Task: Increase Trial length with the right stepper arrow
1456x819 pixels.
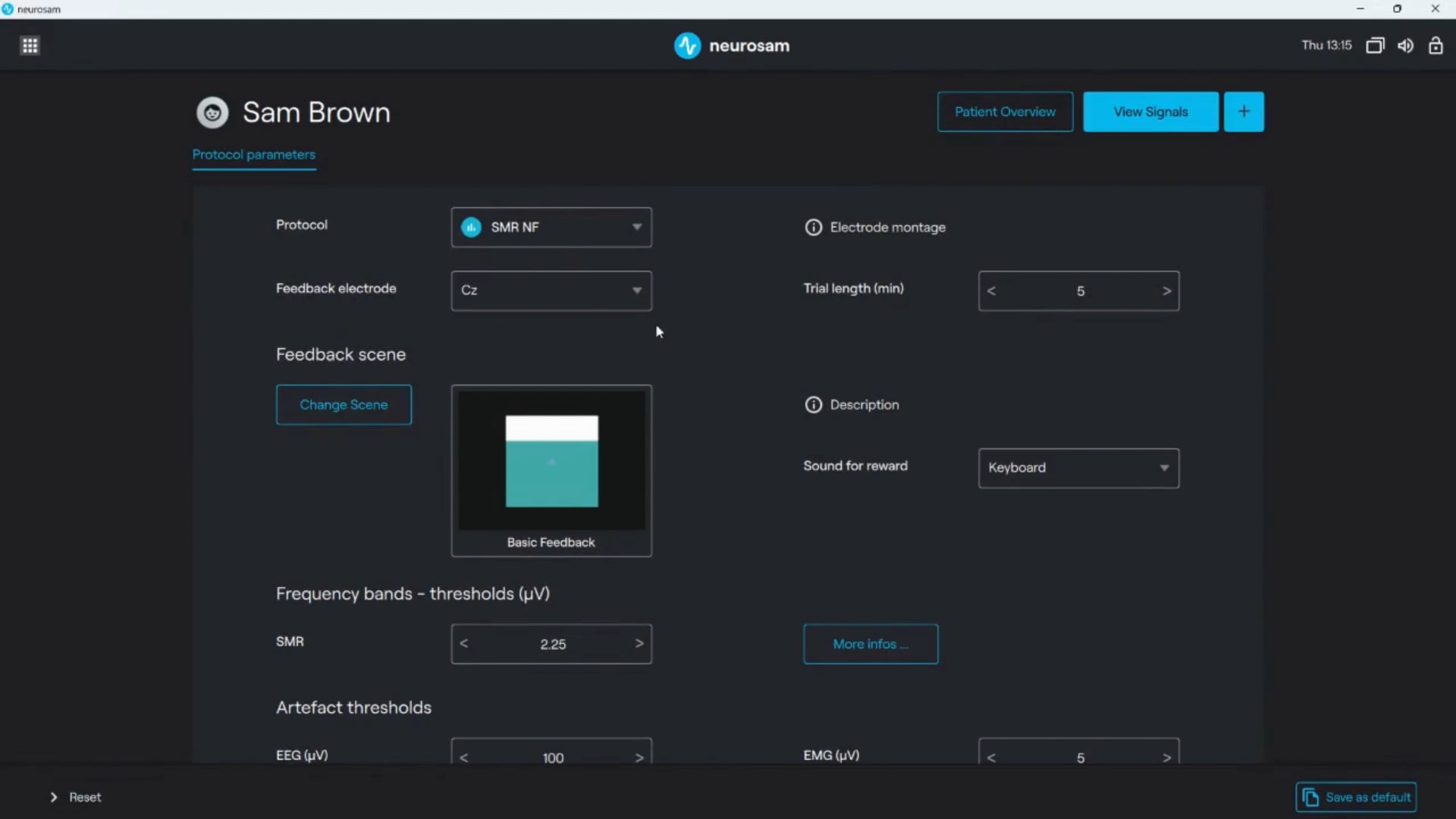Action: click(1166, 290)
